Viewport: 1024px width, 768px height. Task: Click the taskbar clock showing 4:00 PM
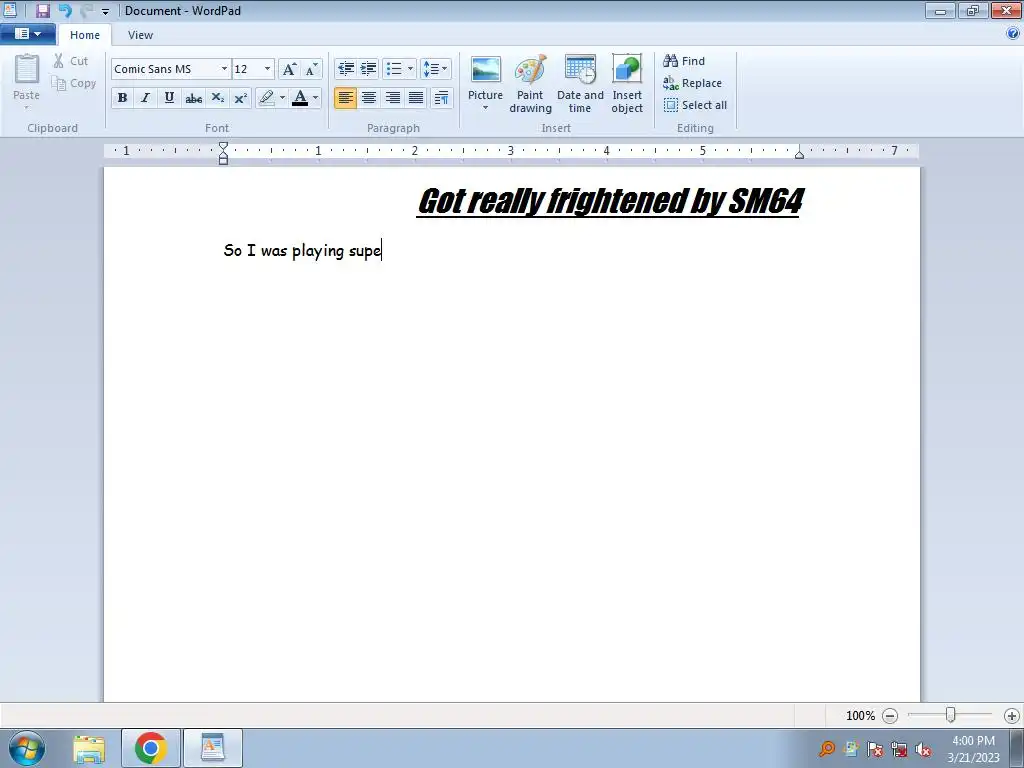[x=973, y=749]
